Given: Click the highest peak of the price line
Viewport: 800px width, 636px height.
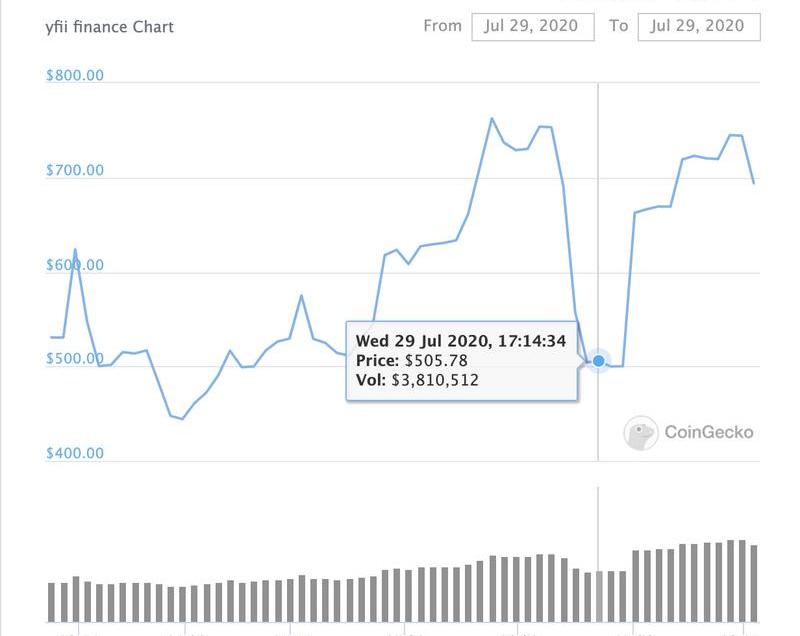Looking at the screenshot, I should click(x=492, y=119).
